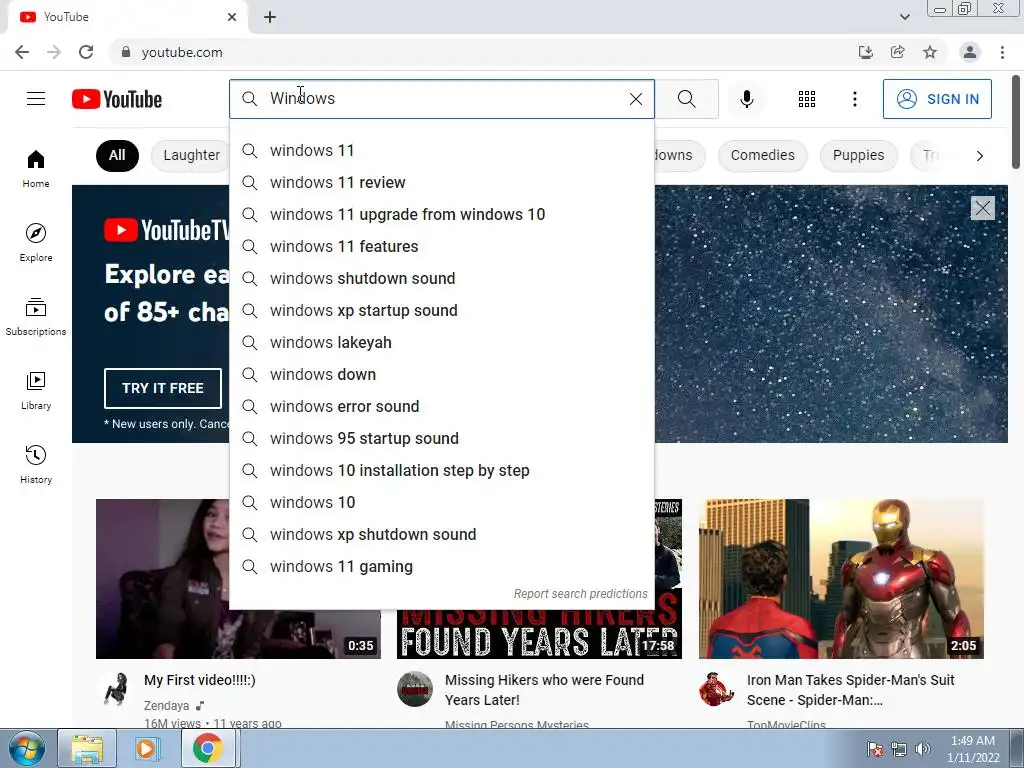Choose suggestion "windows xp shutdown sound"

[441, 534]
